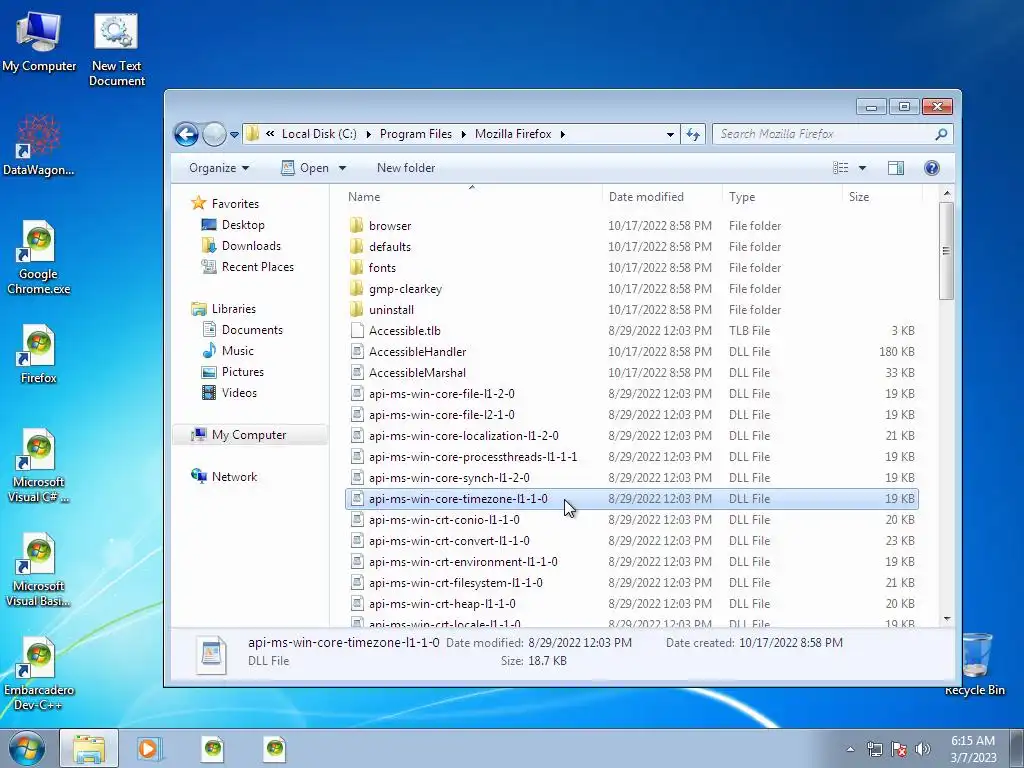Select Local Disk (C:) in address bar
The image size is (1024, 768).
point(319,134)
